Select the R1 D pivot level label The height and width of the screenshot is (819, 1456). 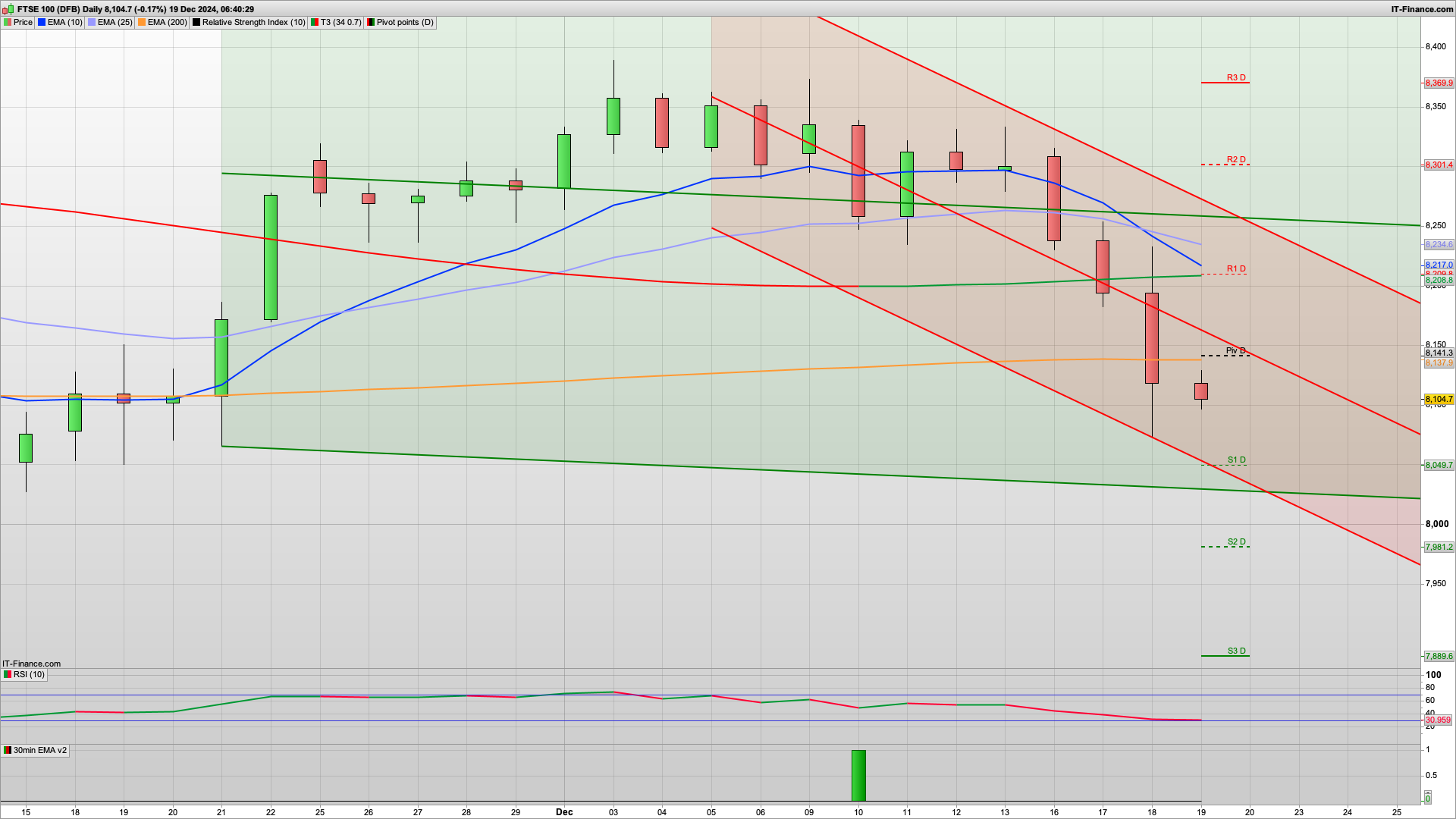pos(1236,269)
